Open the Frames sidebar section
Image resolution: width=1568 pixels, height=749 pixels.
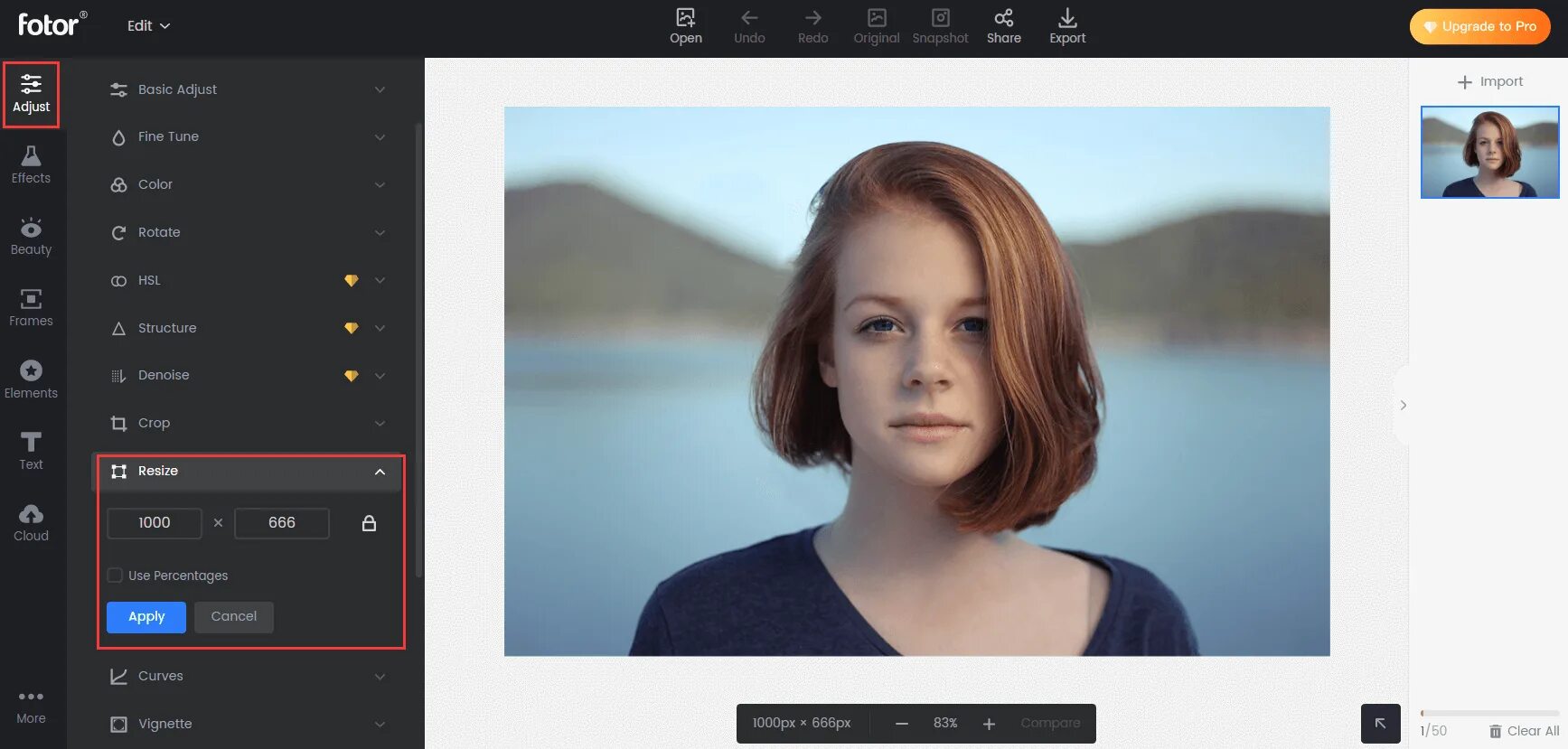click(31, 307)
